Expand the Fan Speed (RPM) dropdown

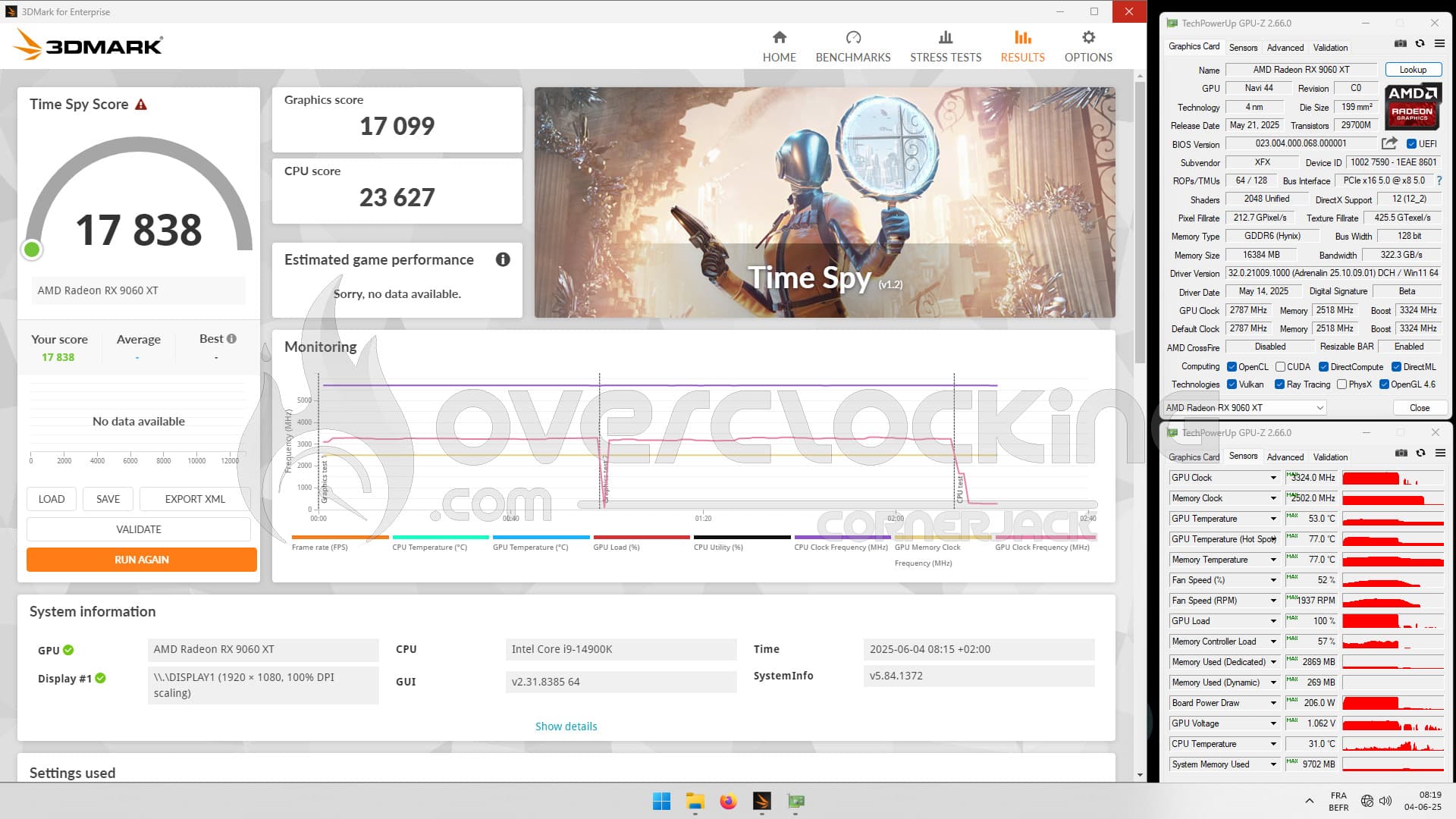click(x=1273, y=601)
